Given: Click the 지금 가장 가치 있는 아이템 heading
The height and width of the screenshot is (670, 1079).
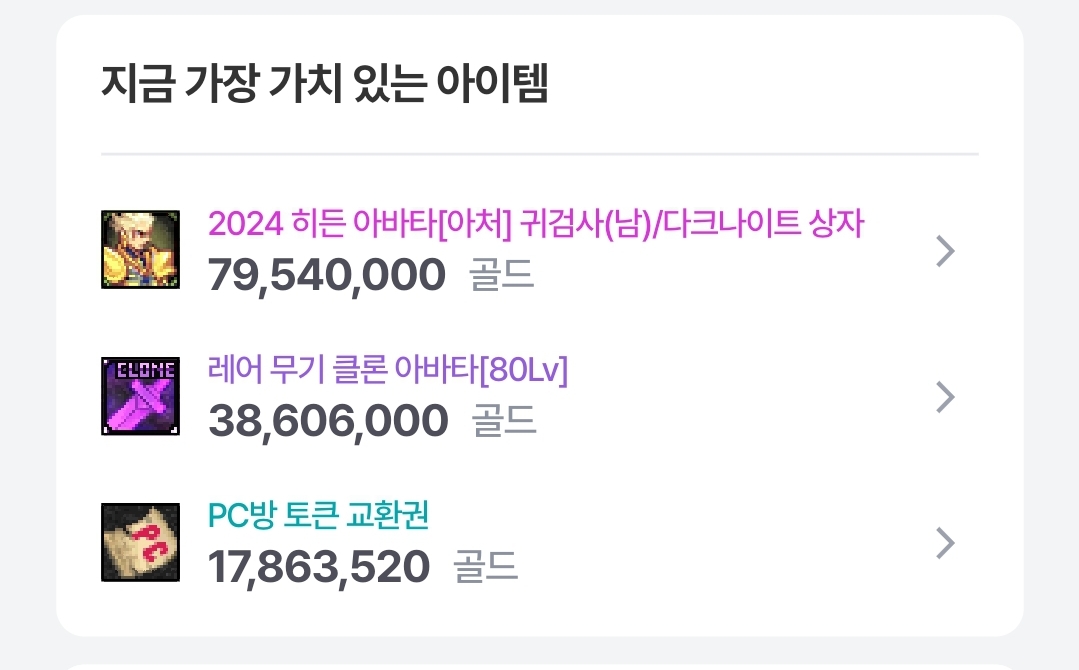Looking at the screenshot, I should (324, 83).
